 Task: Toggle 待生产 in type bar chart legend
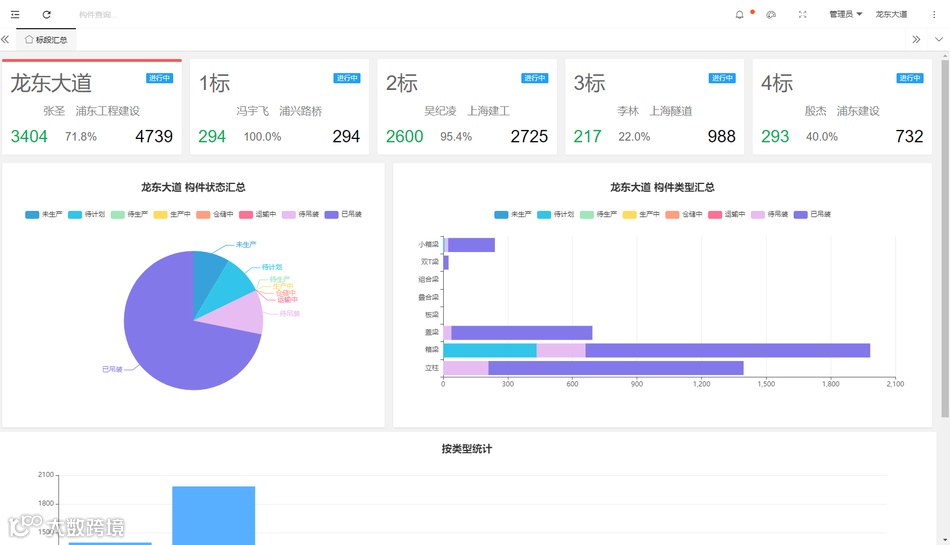point(599,214)
